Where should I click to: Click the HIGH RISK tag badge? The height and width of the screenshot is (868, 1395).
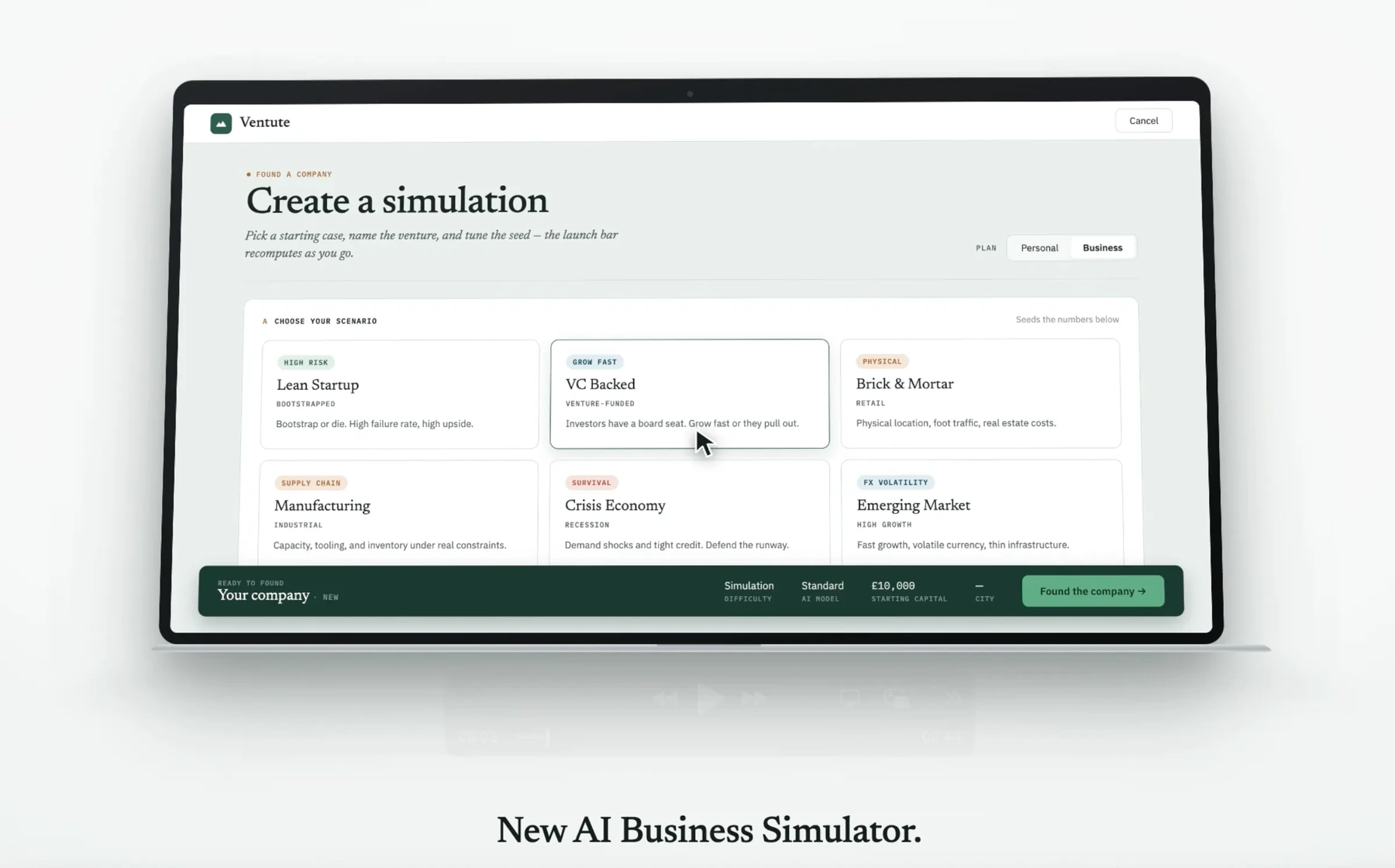click(x=305, y=363)
